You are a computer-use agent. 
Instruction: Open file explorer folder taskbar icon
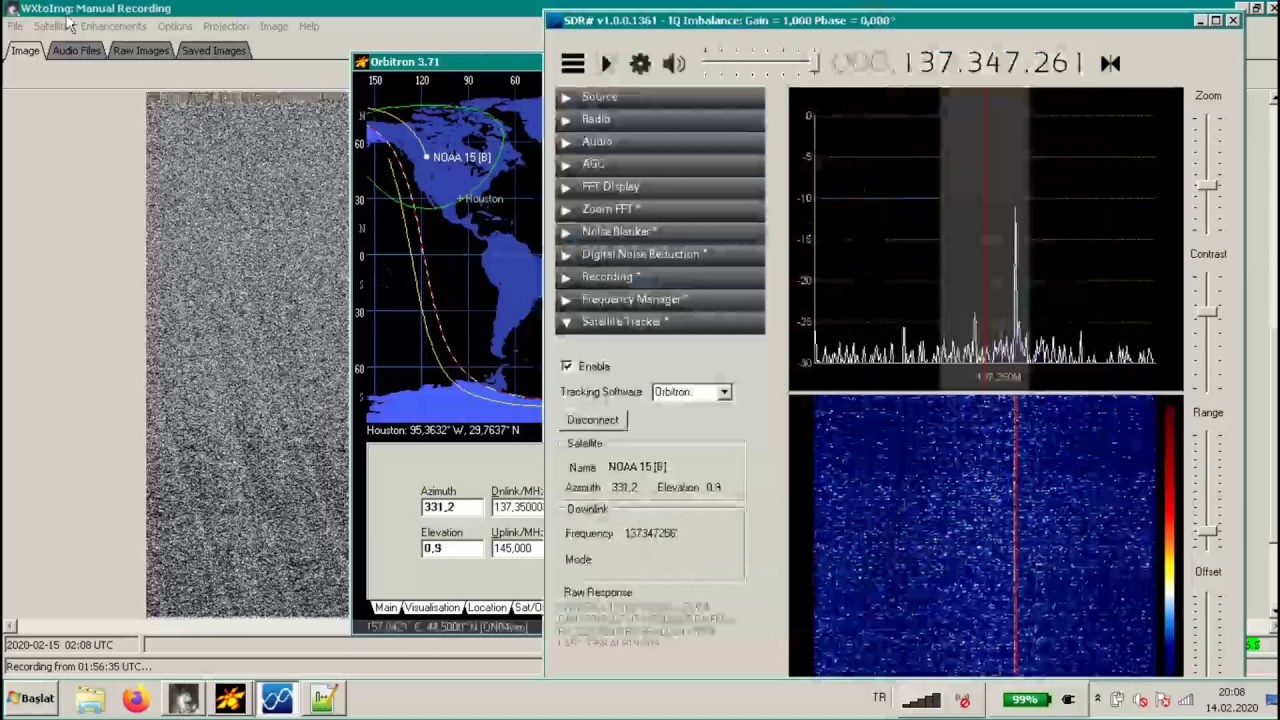90,698
